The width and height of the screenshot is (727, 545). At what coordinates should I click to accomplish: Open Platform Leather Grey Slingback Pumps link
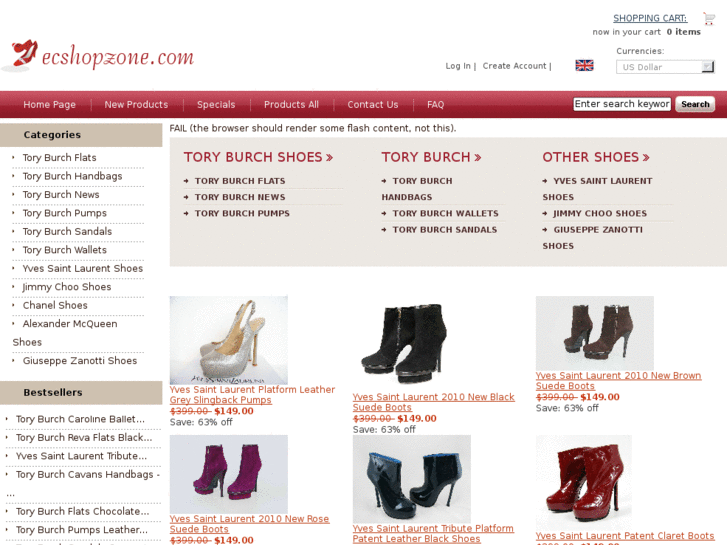point(252,395)
